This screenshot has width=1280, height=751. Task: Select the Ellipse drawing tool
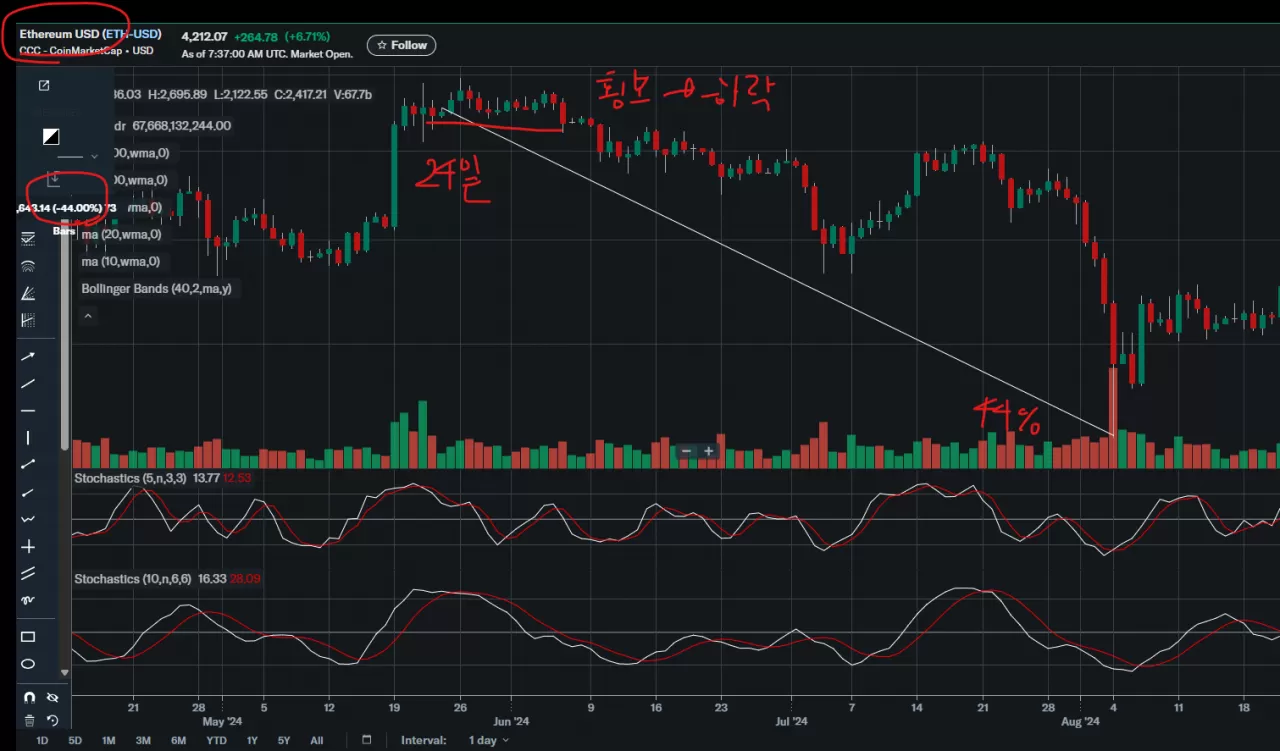[x=28, y=662]
